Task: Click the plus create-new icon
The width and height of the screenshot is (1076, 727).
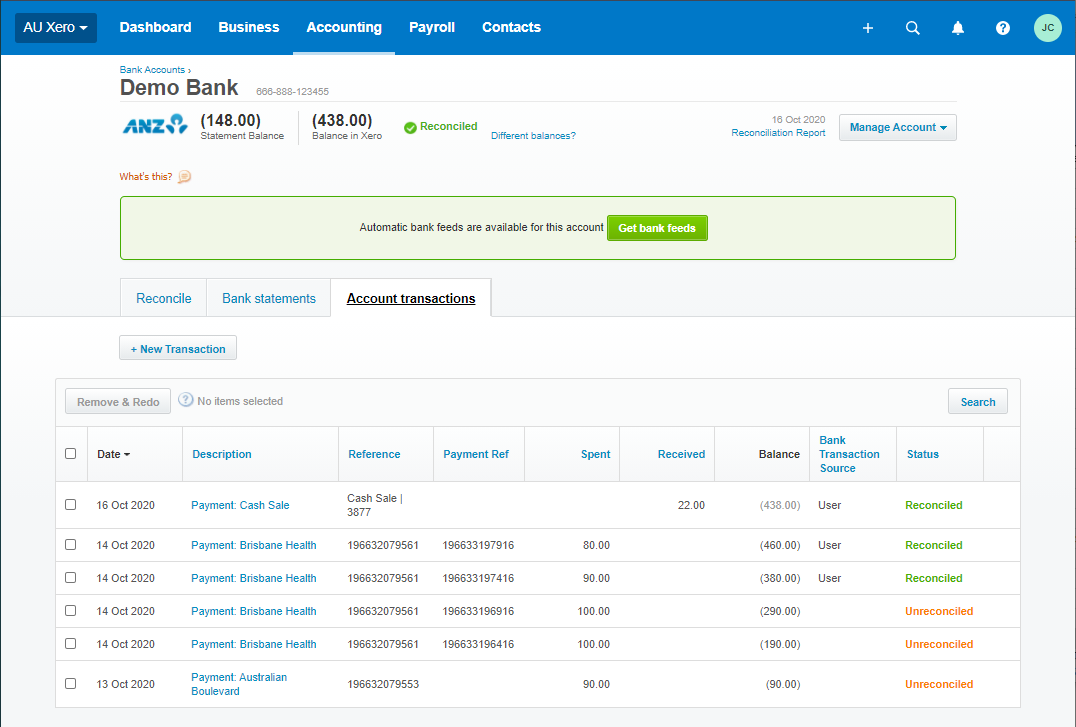Action: point(867,27)
